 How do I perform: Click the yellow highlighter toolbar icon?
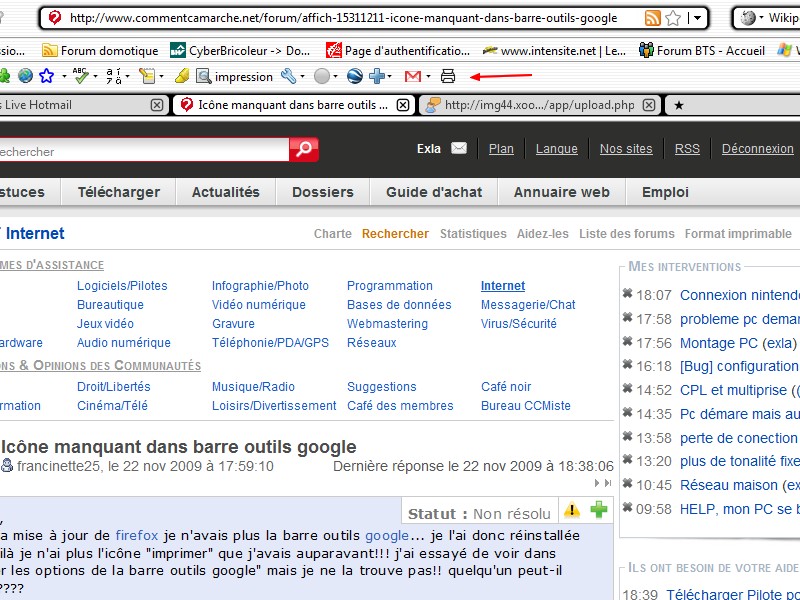coord(181,76)
